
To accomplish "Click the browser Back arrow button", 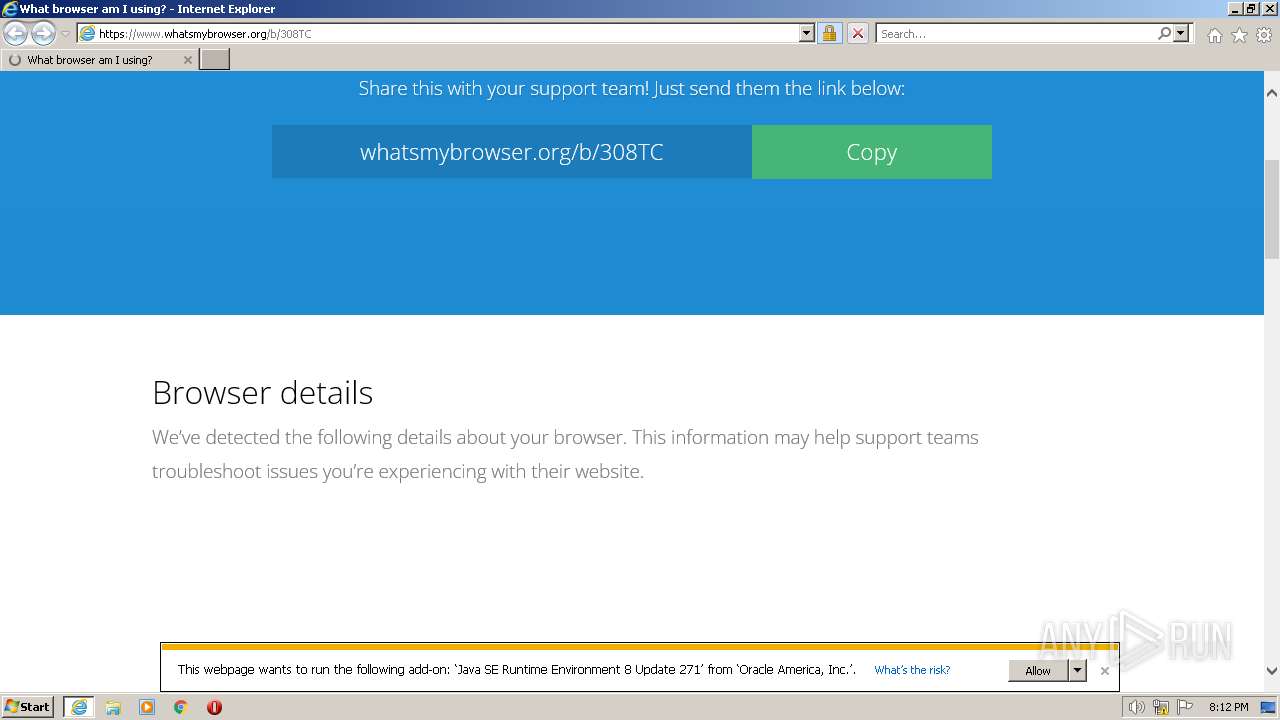I will [15, 33].
